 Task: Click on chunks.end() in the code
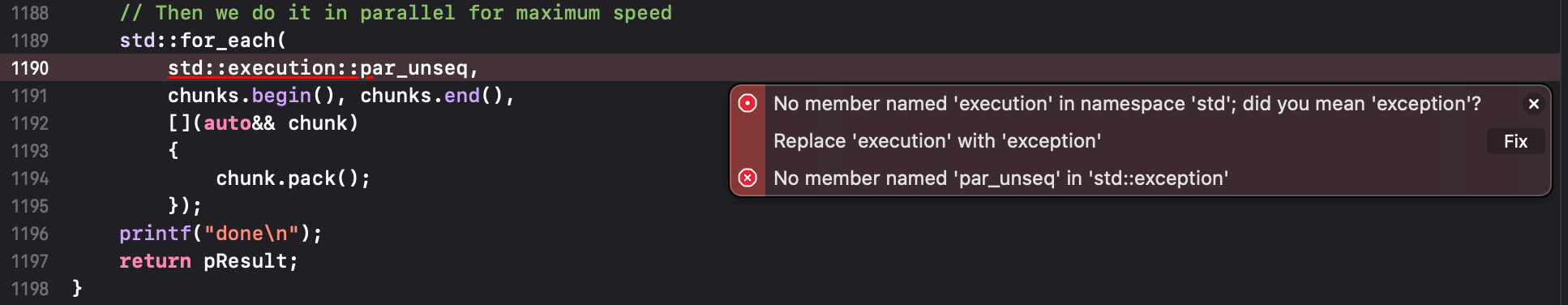point(432,96)
